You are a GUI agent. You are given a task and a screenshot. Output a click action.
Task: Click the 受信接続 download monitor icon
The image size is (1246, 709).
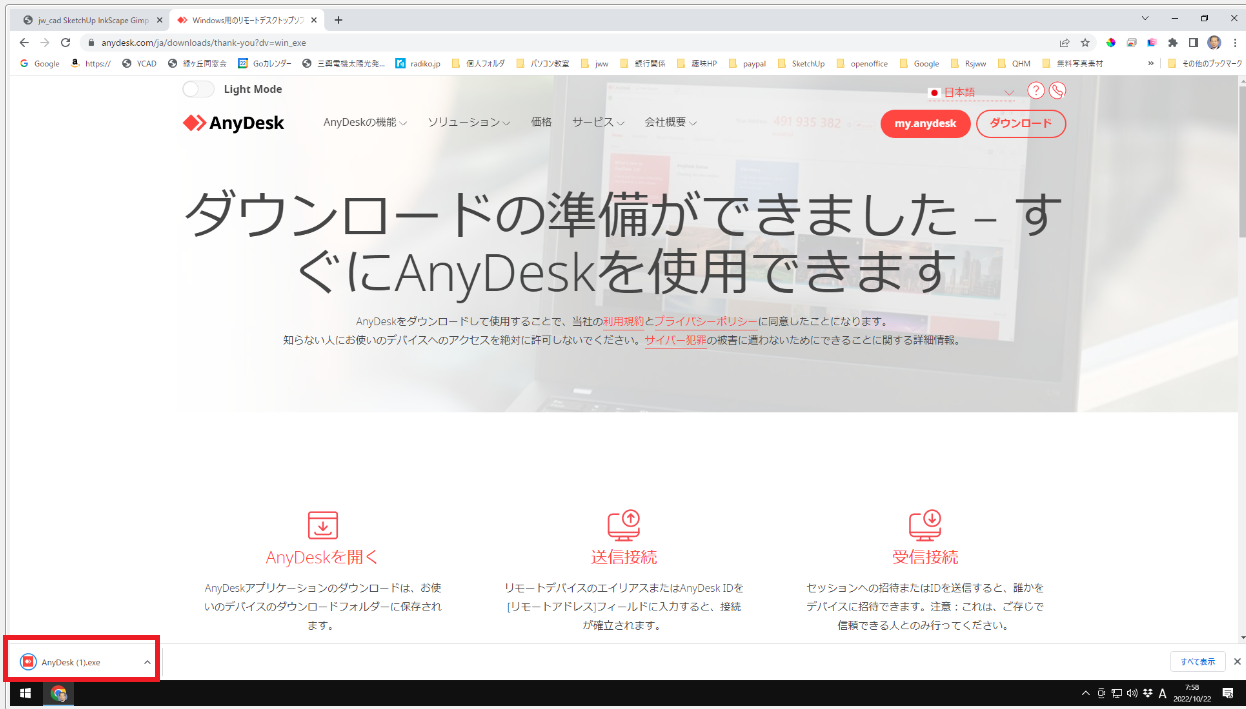pyautogui.click(x=925, y=525)
